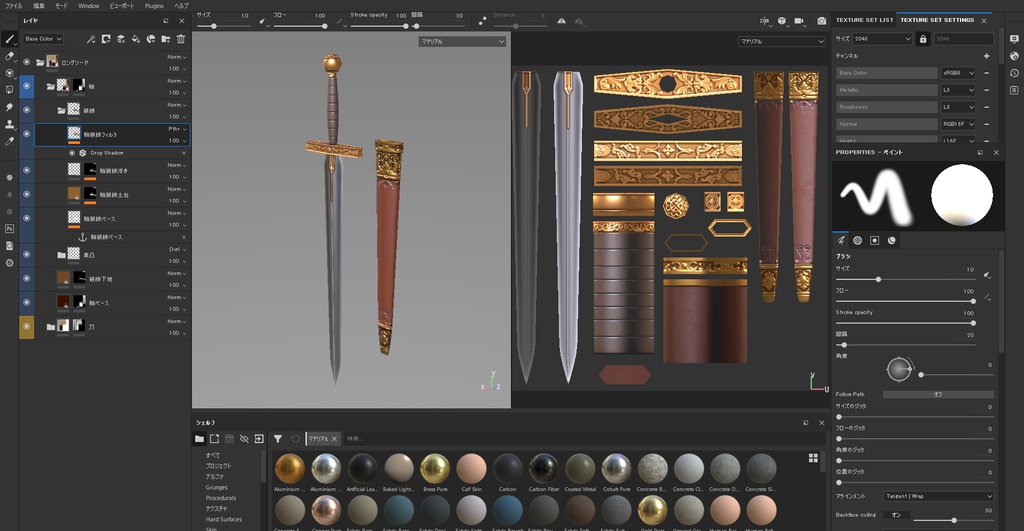Add a new paint layer

(x=121, y=39)
